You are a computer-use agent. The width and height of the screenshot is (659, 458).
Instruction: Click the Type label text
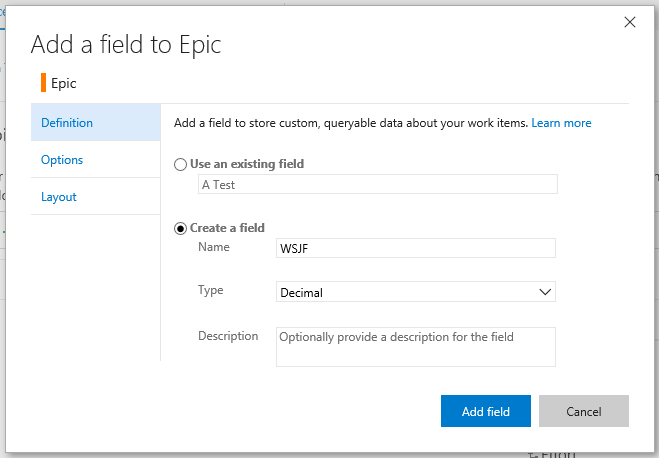click(x=211, y=291)
